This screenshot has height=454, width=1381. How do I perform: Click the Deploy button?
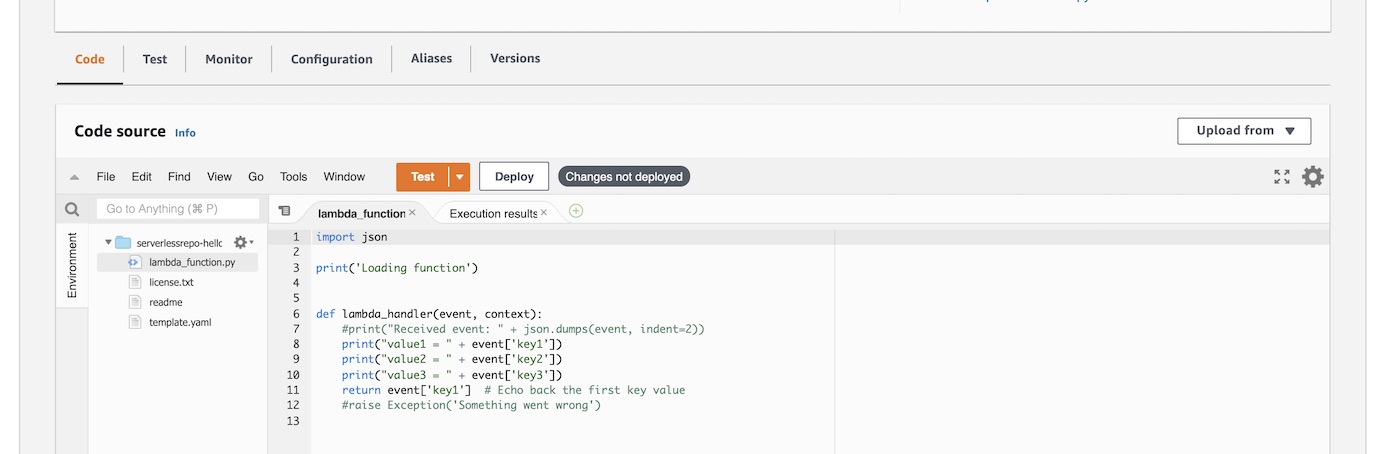pos(514,177)
